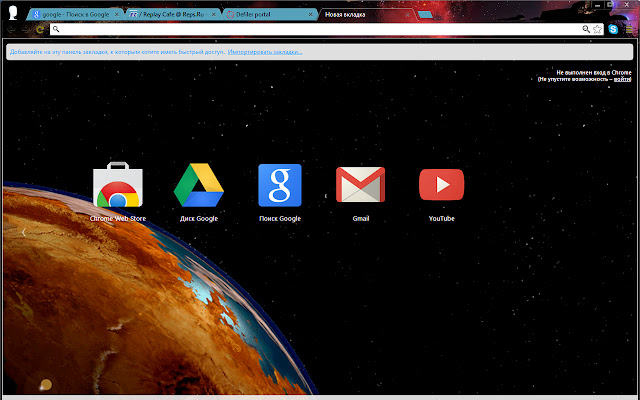Open the Chrome menu button
The image size is (640, 400).
[x=629, y=29]
